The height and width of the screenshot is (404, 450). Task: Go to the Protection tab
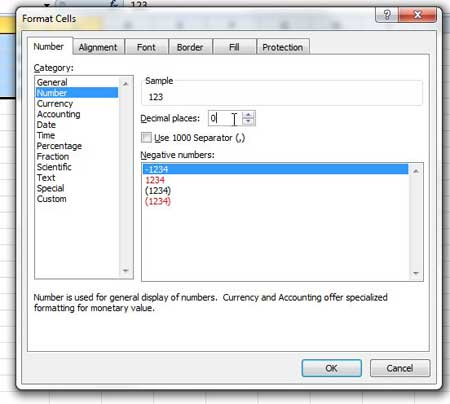point(283,47)
